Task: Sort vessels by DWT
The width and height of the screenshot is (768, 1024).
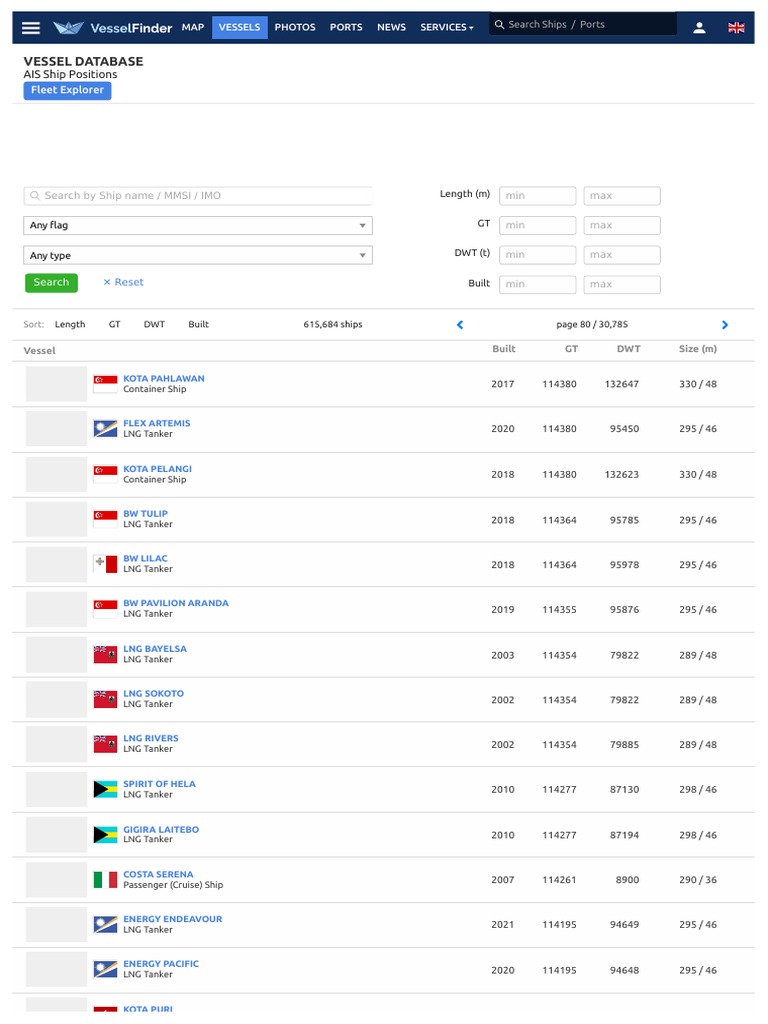Action: click(154, 325)
